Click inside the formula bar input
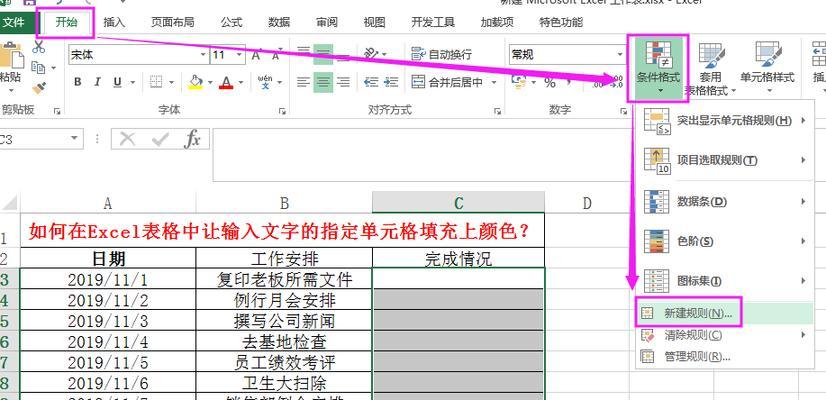826x400 pixels. 421,155
